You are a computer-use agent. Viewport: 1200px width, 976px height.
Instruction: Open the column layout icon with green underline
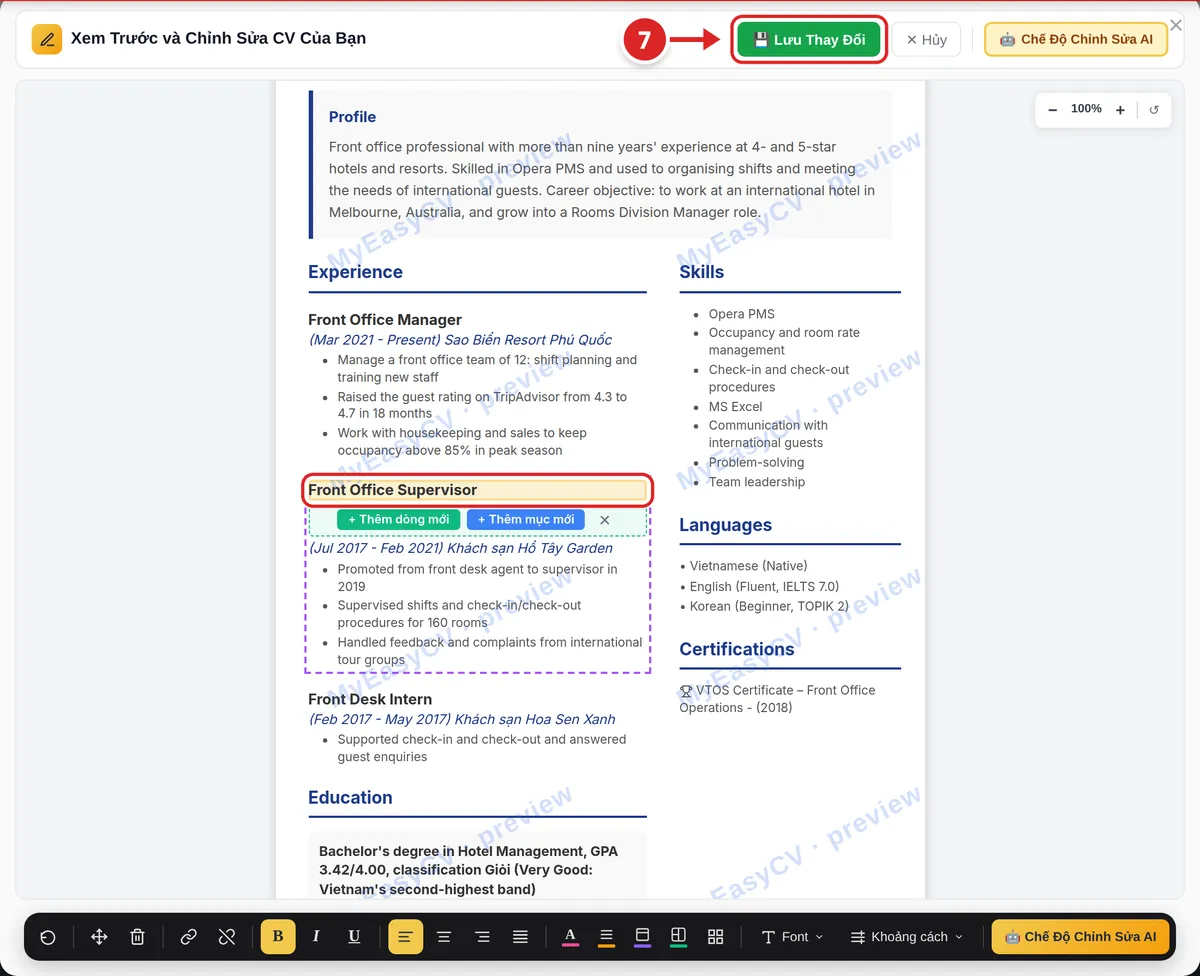click(x=678, y=937)
